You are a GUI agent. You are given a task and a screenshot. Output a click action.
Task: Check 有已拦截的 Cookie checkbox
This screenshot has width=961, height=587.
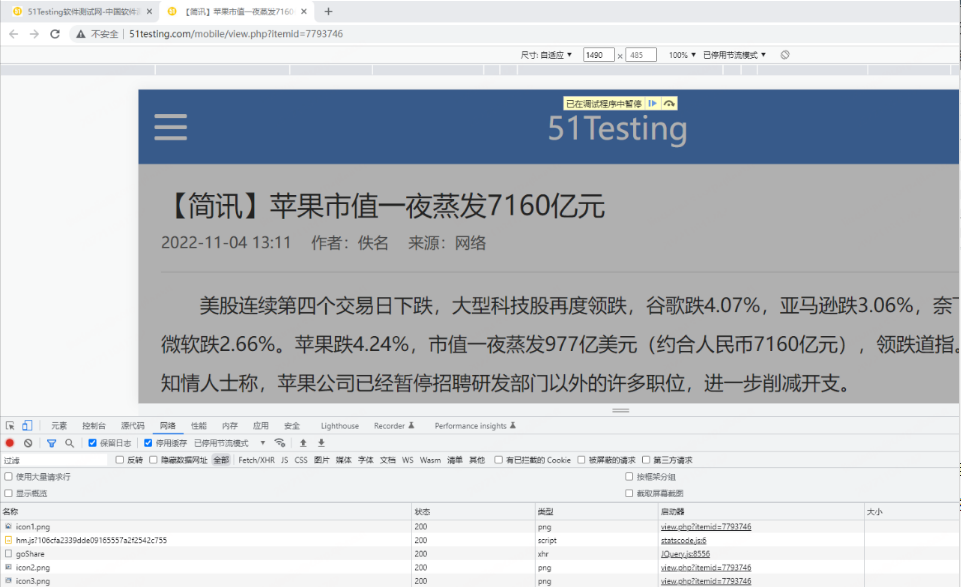(x=498, y=460)
